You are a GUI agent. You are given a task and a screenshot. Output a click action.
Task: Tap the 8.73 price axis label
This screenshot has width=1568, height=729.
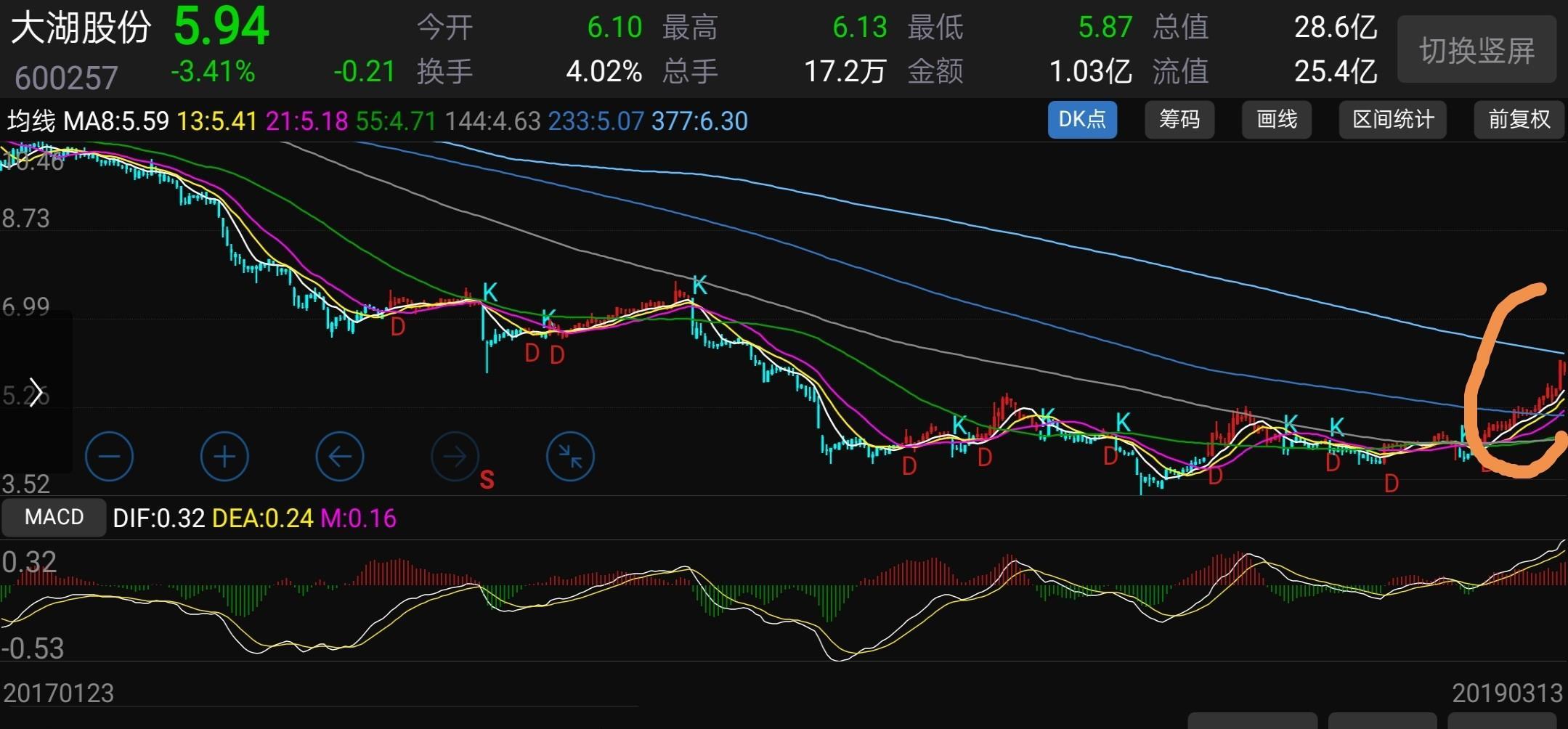(25, 219)
